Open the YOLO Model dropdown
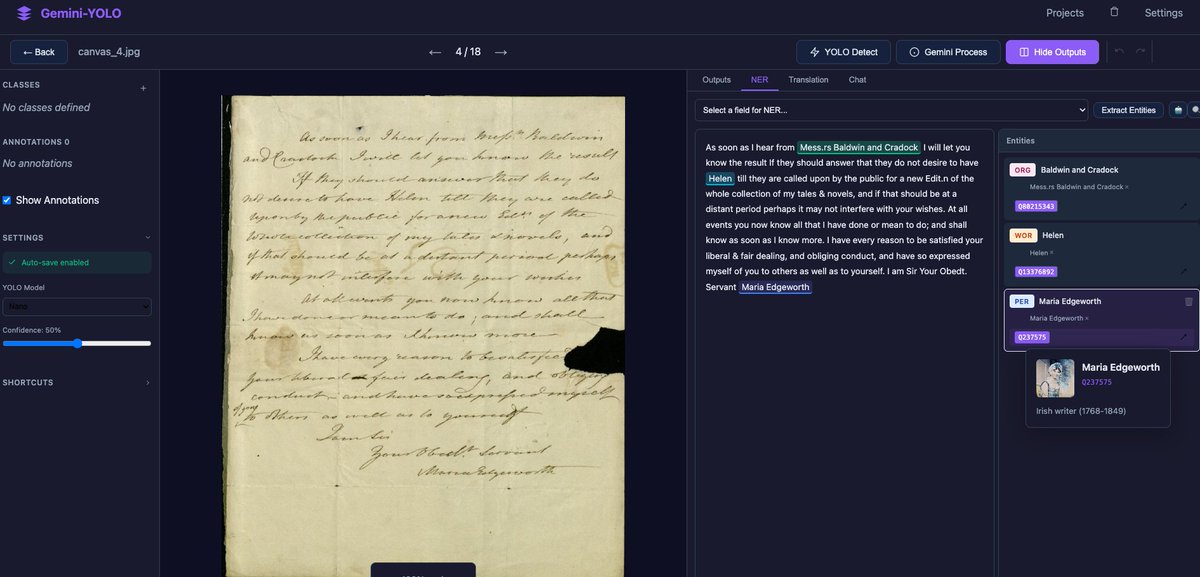 pyautogui.click(x=77, y=307)
